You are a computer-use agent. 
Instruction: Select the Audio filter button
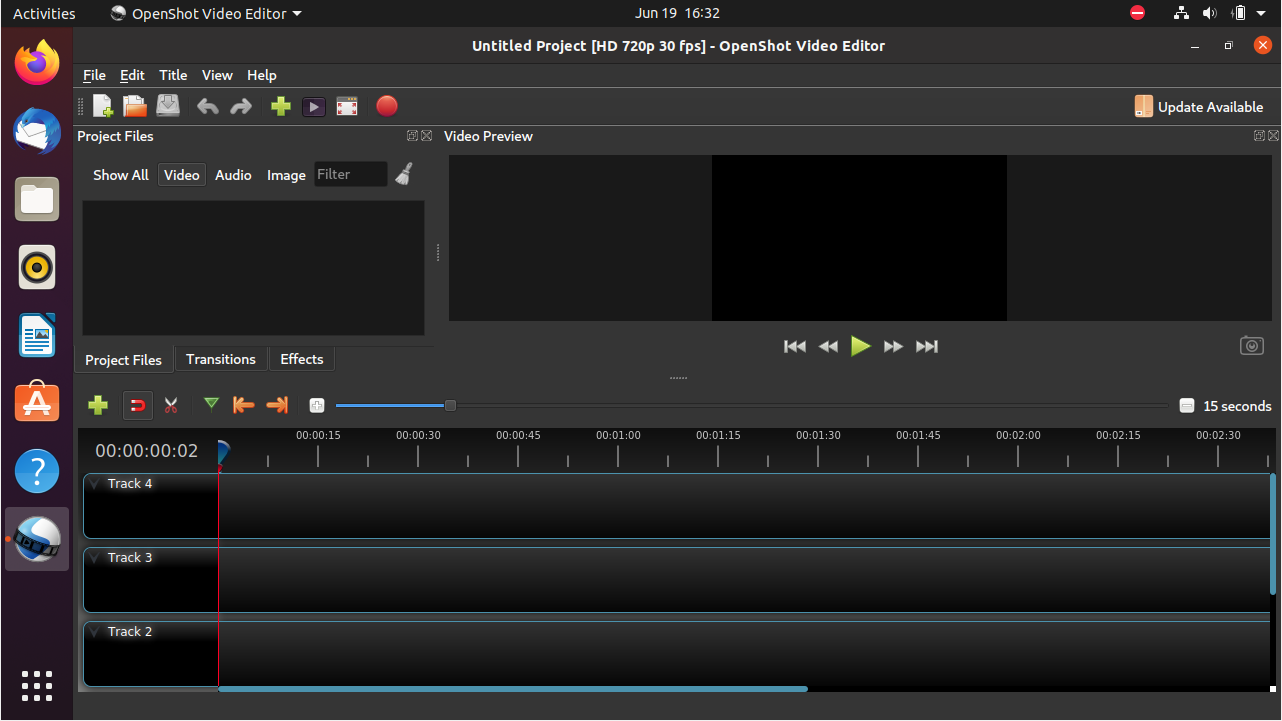tap(233, 175)
